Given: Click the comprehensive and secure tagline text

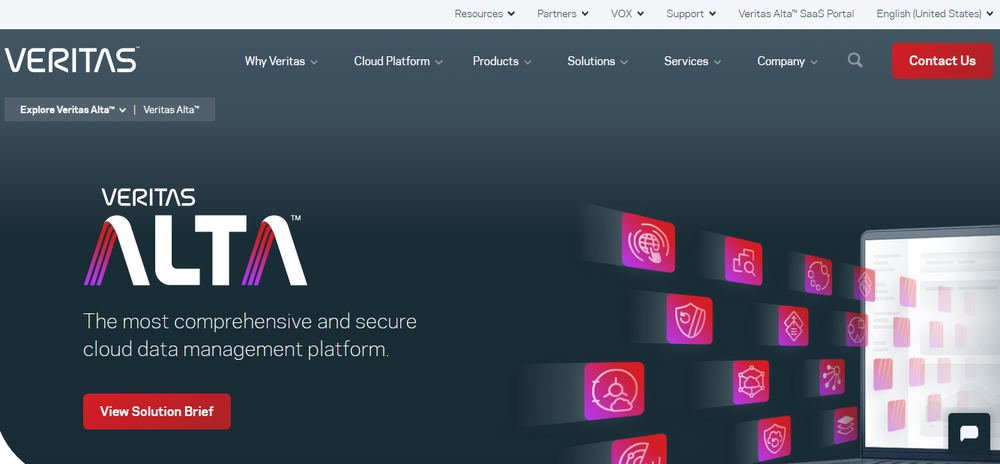Looking at the screenshot, I should pos(250,335).
